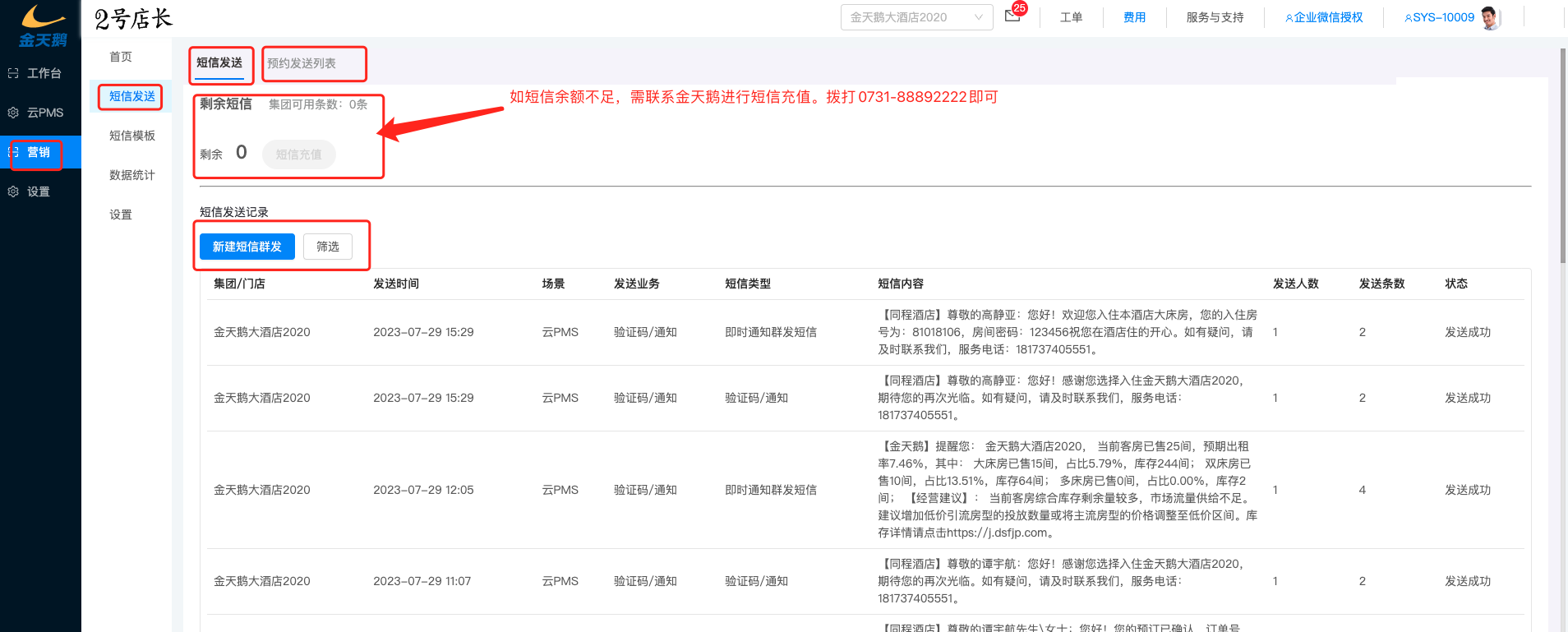Open 设置 in the light submenu
The height and width of the screenshot is (632, 1568).
point(121,215)
